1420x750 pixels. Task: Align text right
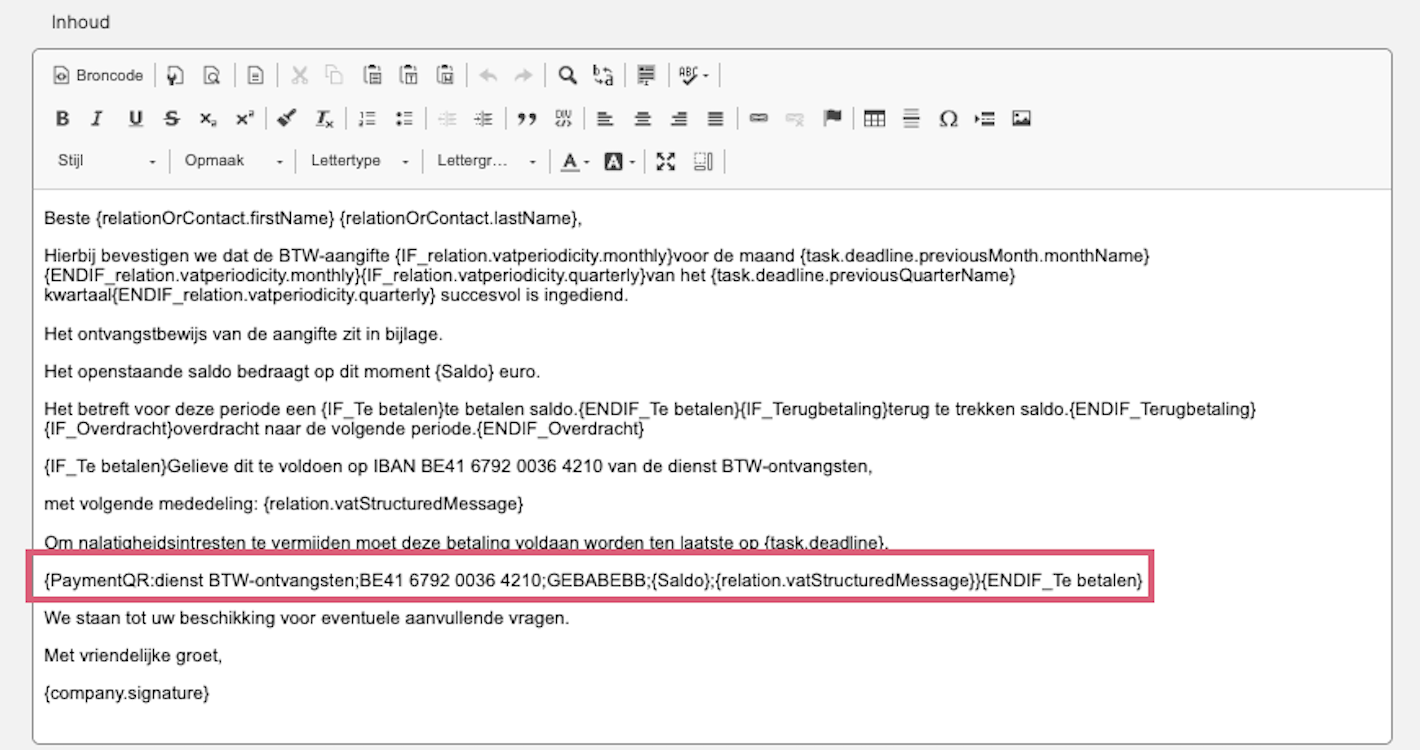click(x=679, y=119)
